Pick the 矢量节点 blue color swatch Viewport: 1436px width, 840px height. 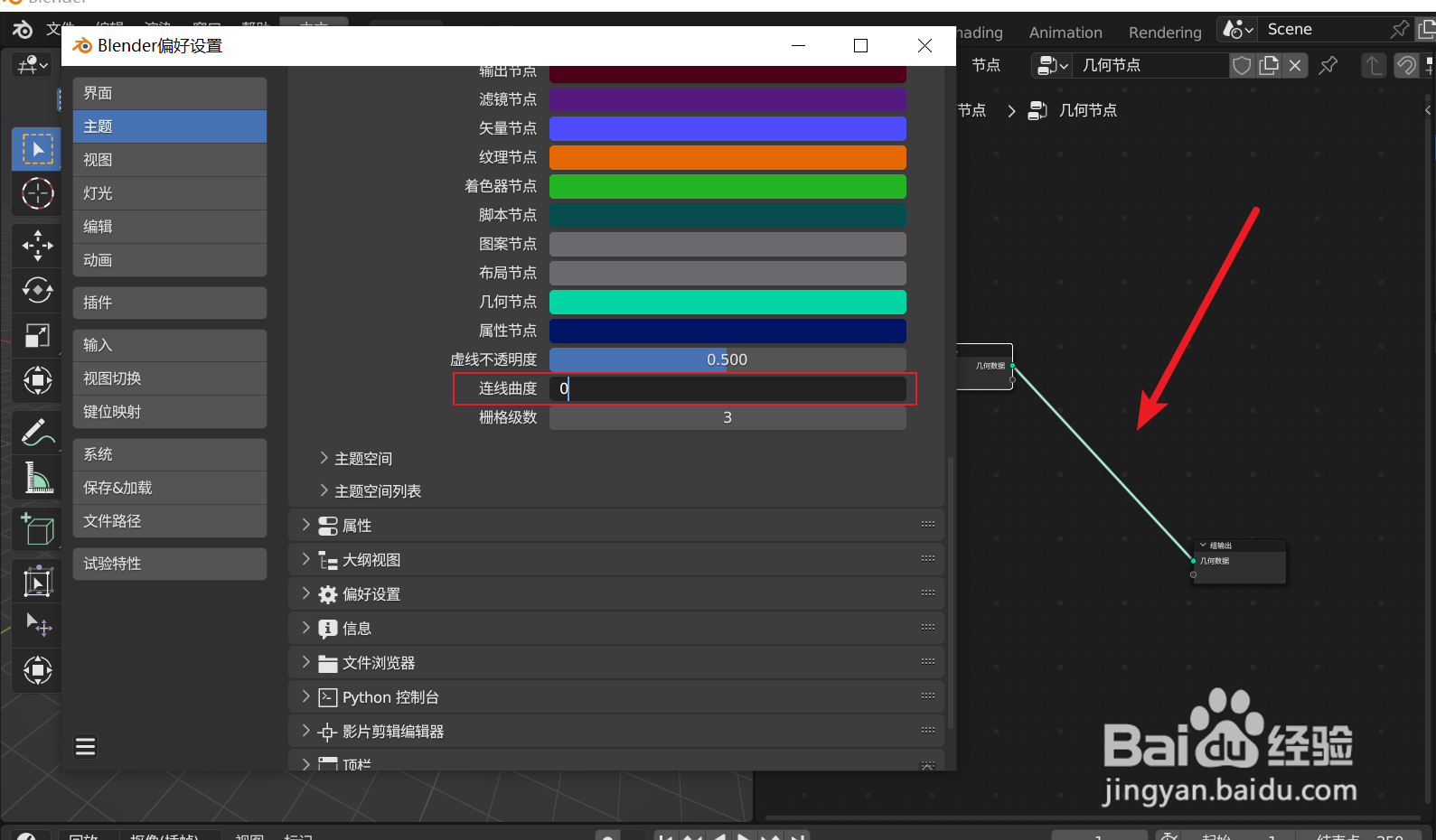(727, 128)
